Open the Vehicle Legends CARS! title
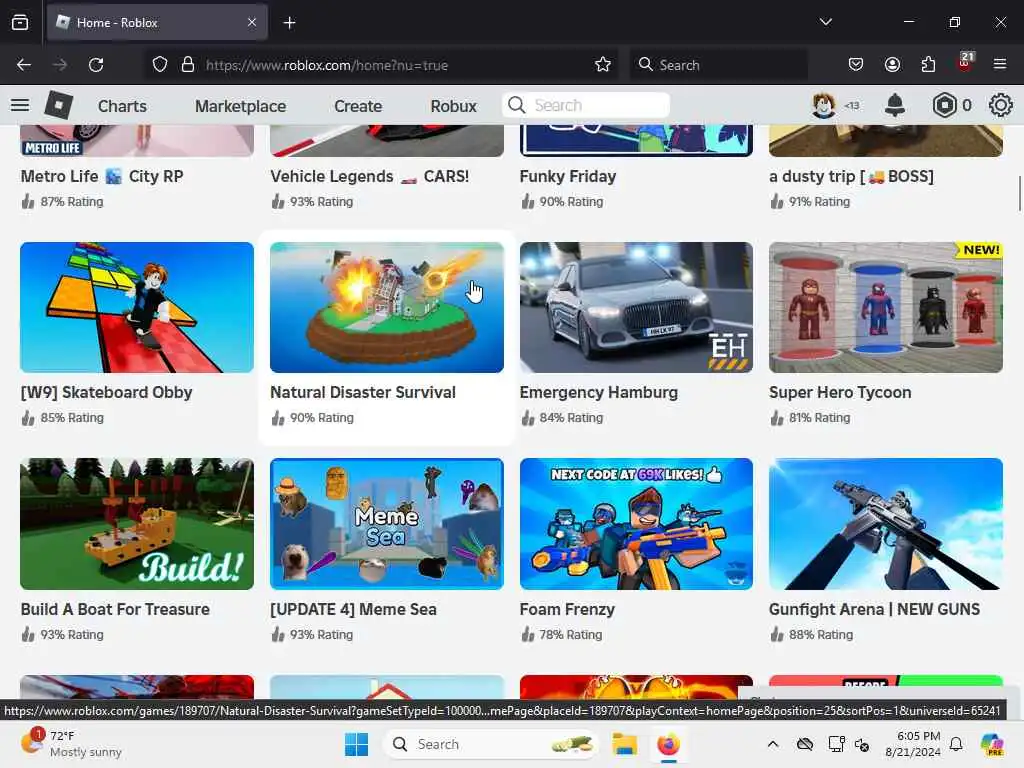The width and height of the screenshot is (1024, 768). point(370,176)
